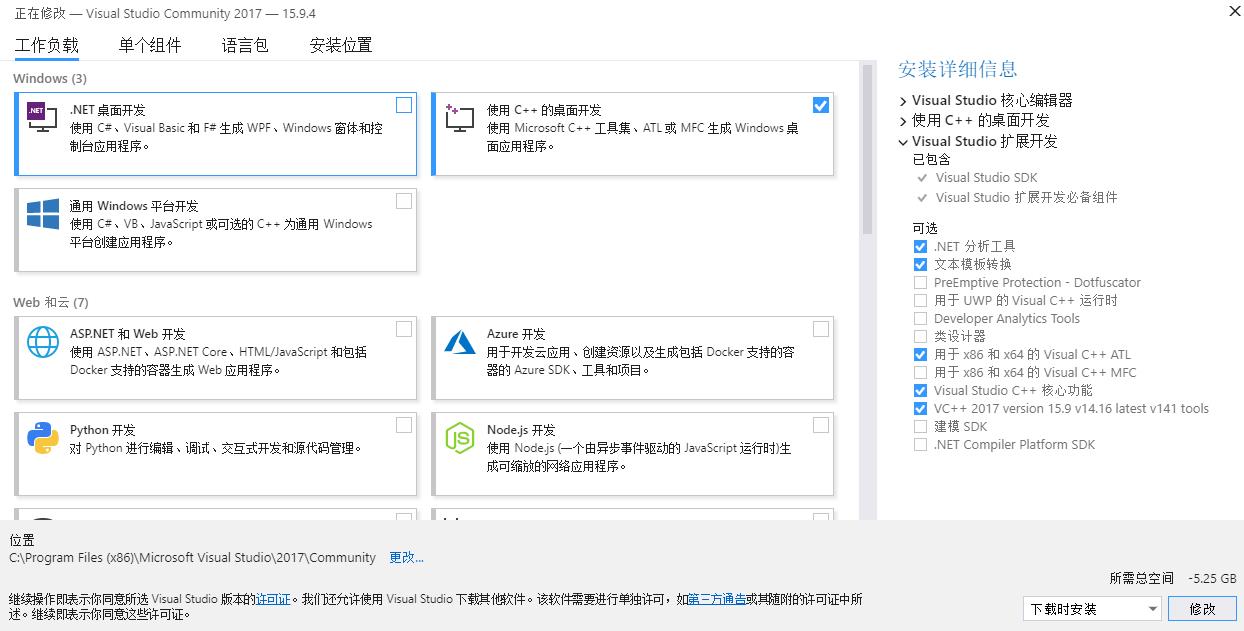
Task: Click the Web 和云 (7) category heading
Action: 51,302
